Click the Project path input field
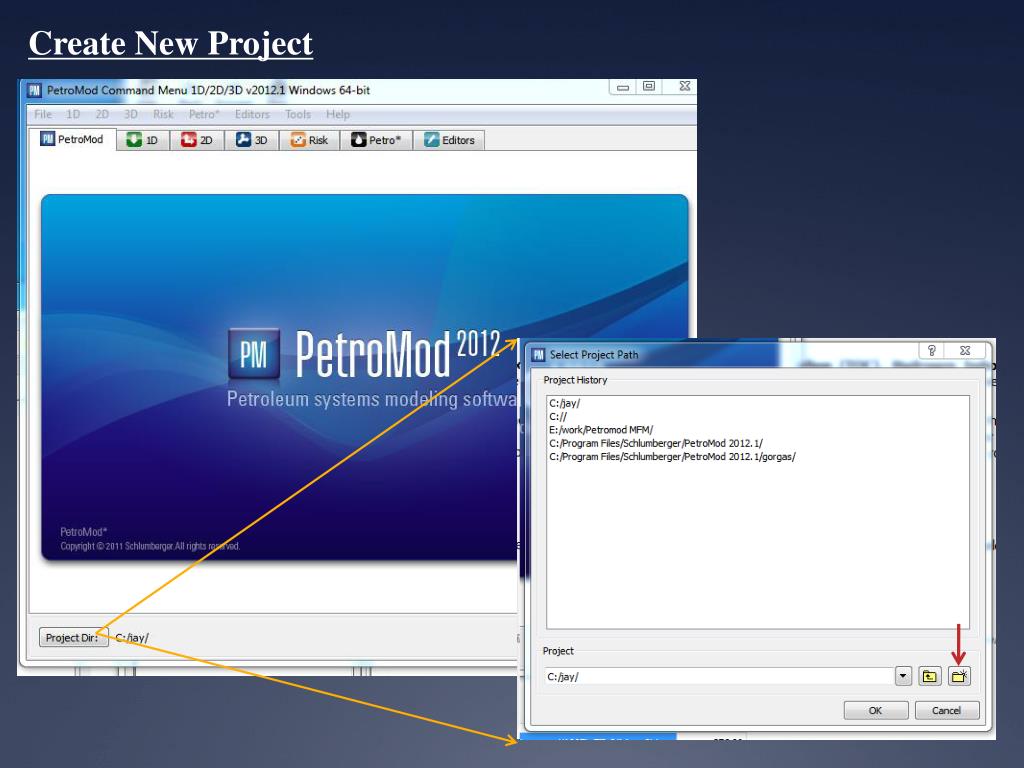The image size is (1024, 768). point(718,677)
